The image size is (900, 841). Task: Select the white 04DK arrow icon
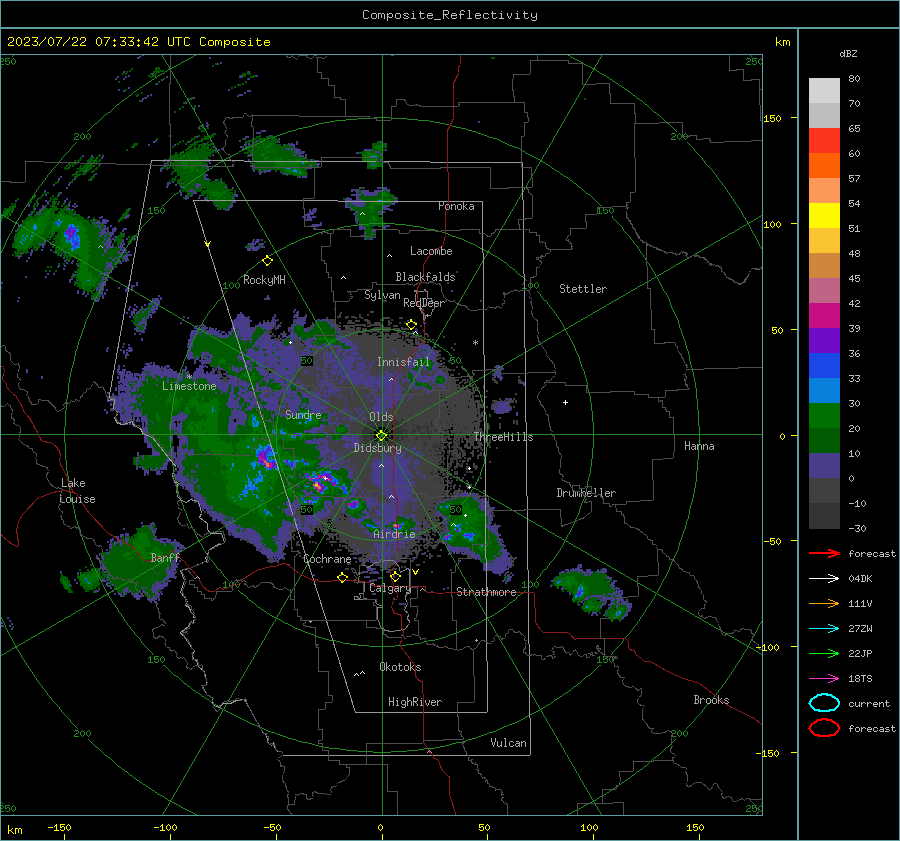click(x=824, y=578)
